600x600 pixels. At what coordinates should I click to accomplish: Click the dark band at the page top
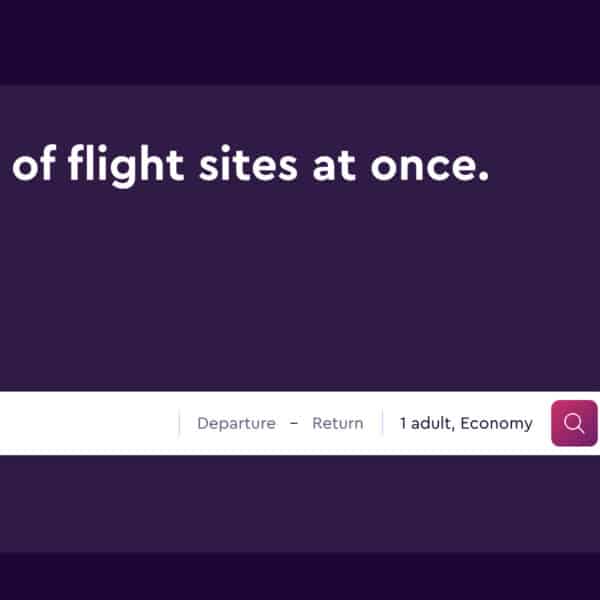tap(300, 42)
